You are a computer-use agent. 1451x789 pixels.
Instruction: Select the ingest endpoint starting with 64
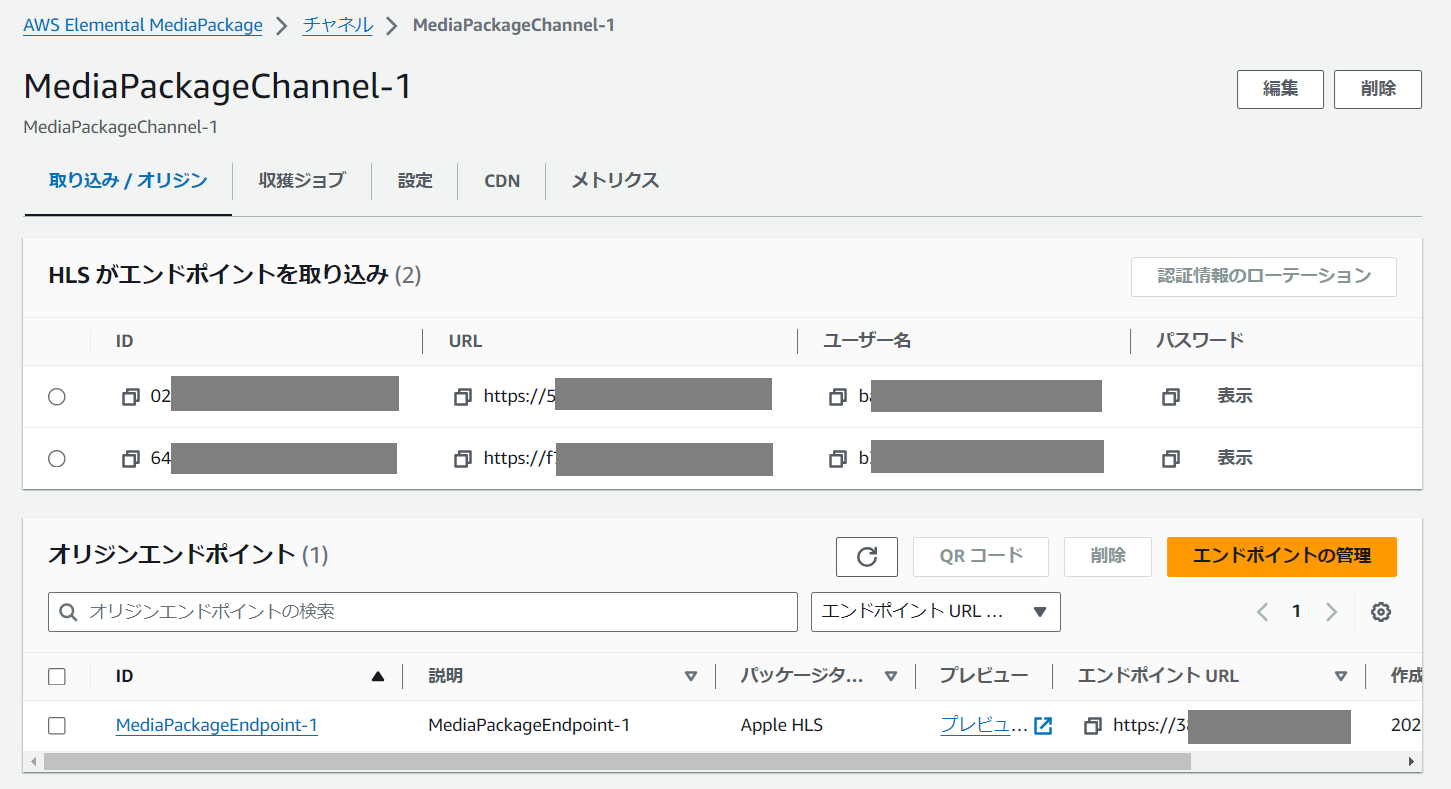click(x=57, y=459)
